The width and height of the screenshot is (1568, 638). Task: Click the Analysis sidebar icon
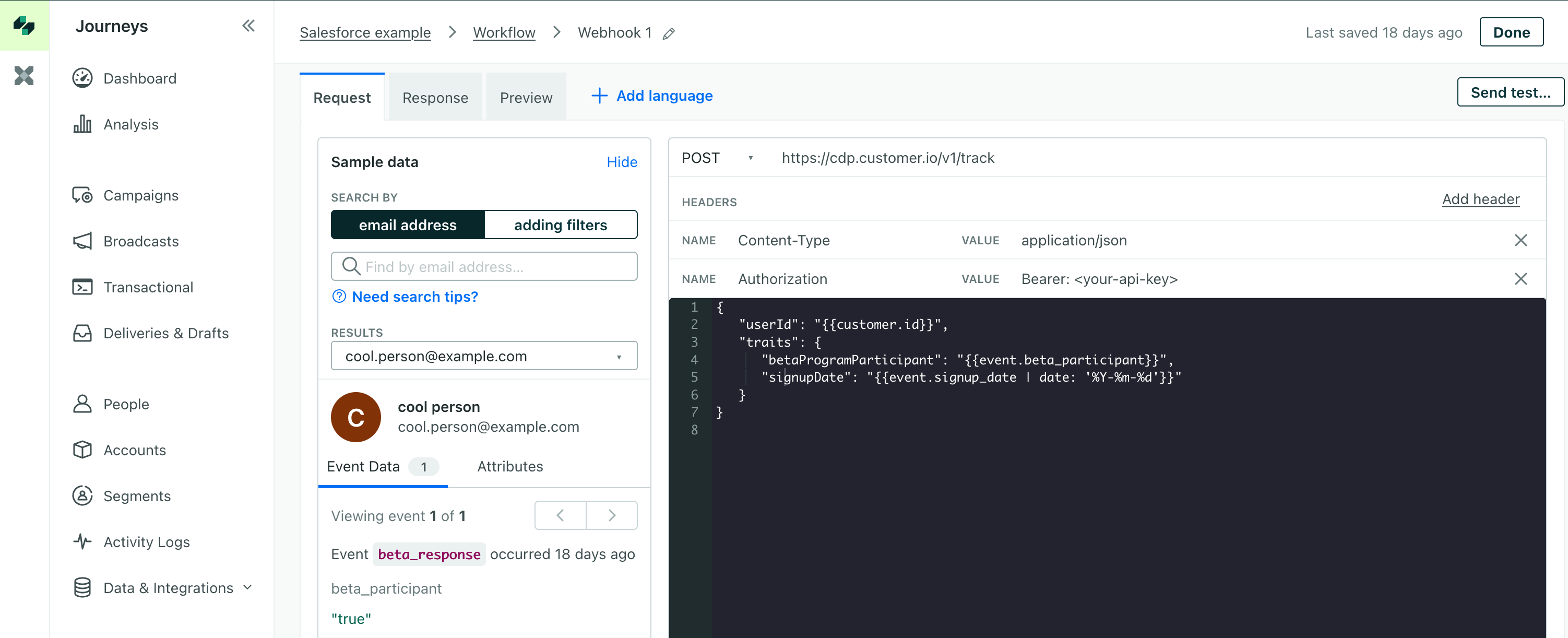83,124
